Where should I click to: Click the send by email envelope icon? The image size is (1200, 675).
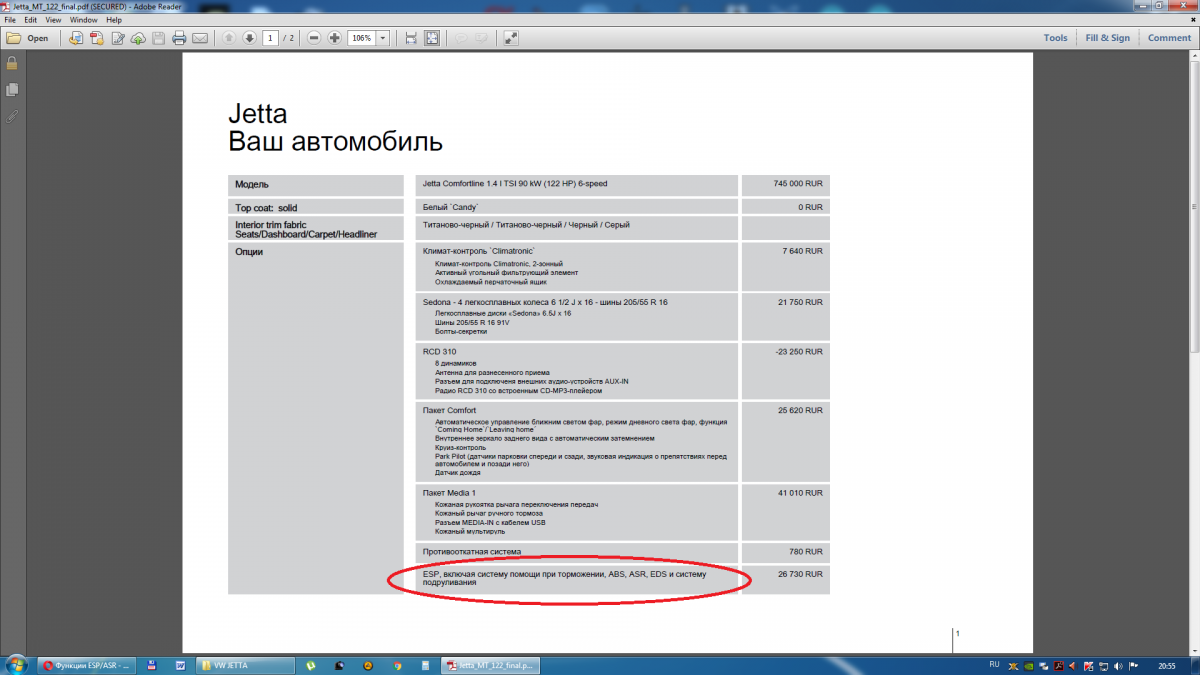(x=200, y=38)
